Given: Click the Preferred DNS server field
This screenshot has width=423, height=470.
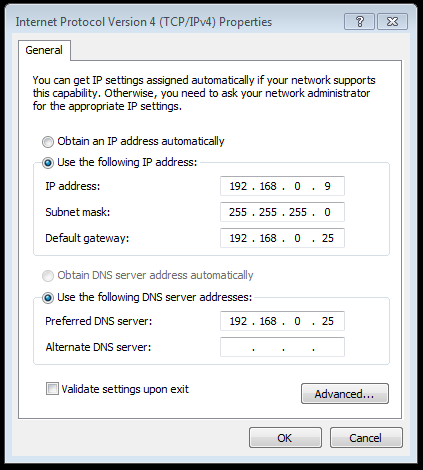Looking at the screenshot, I should [x=282, y=321].
